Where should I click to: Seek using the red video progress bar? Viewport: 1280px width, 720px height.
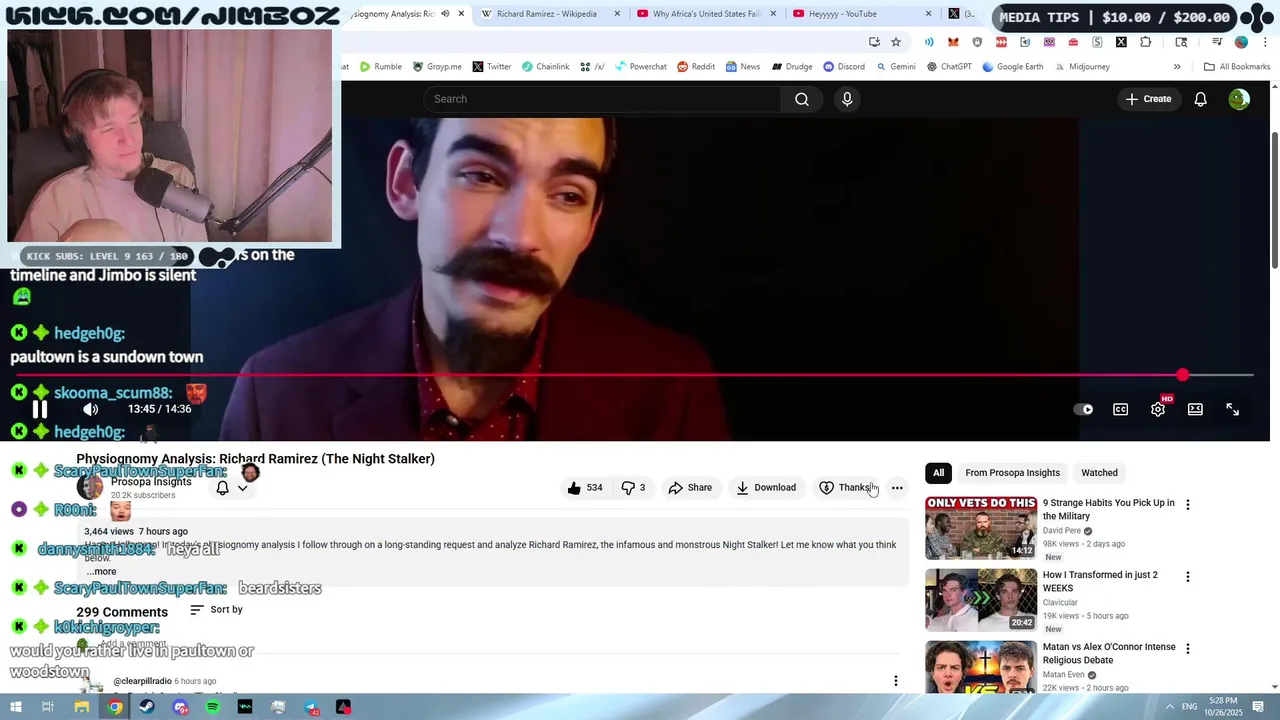coord(634,375)
